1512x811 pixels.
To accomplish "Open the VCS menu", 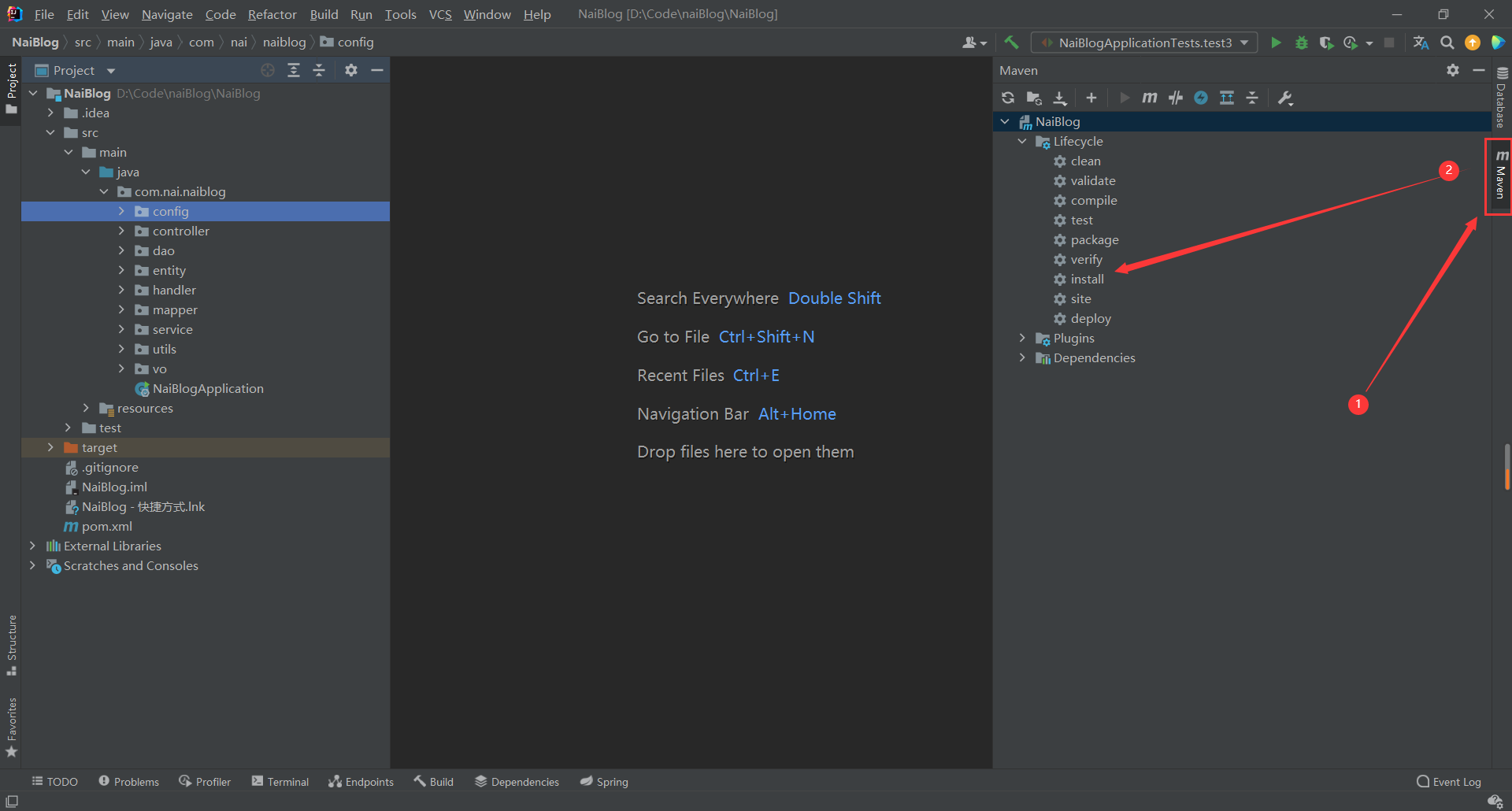I will point(440,14).
